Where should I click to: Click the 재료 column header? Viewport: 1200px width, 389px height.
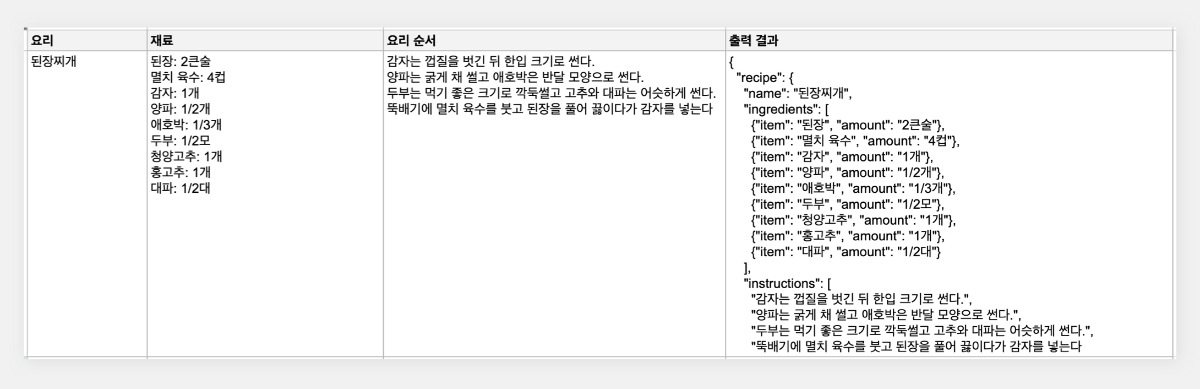coord(265,40)
